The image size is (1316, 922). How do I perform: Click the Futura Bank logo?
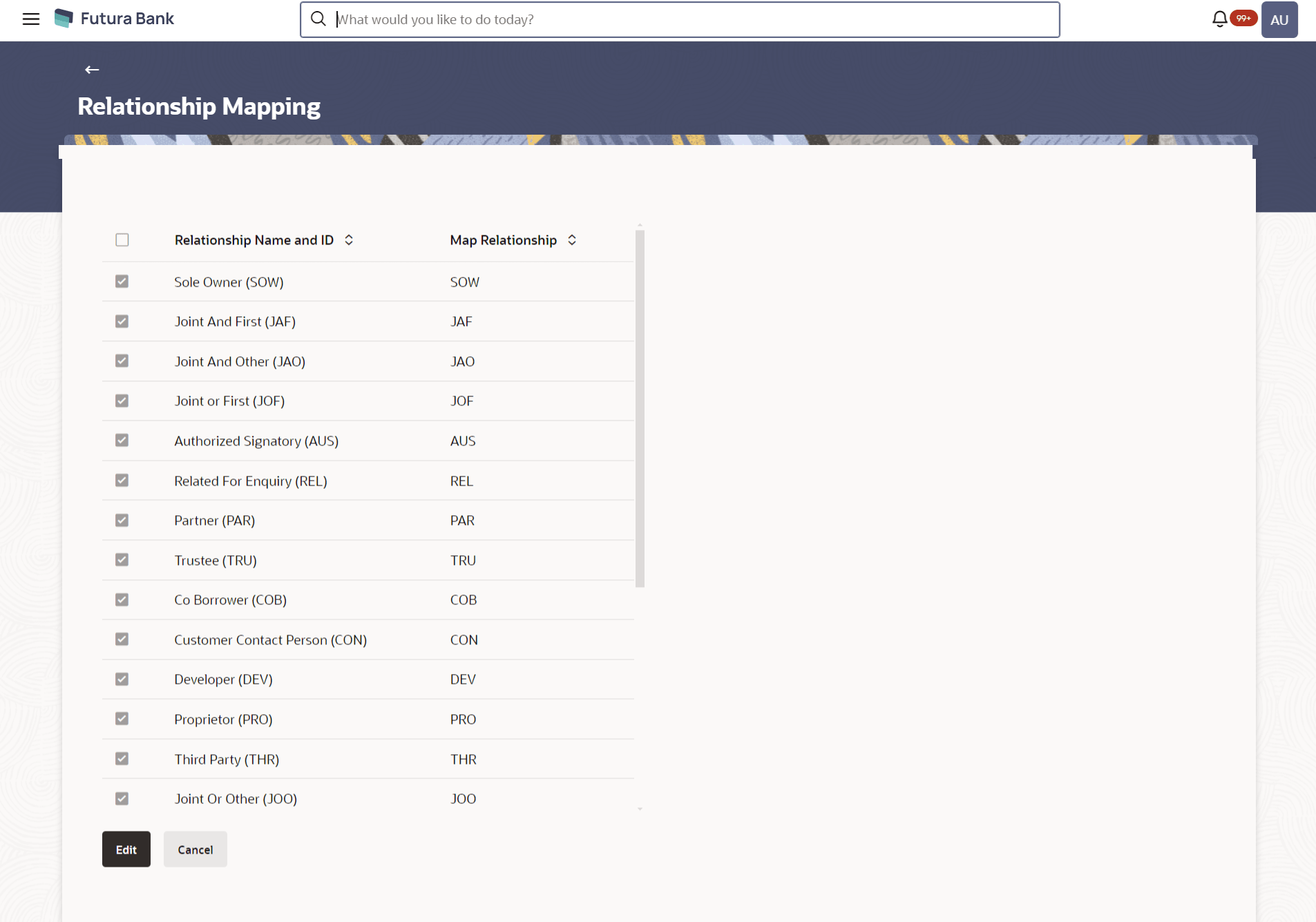pyautogui.click(x=64, y=19)
